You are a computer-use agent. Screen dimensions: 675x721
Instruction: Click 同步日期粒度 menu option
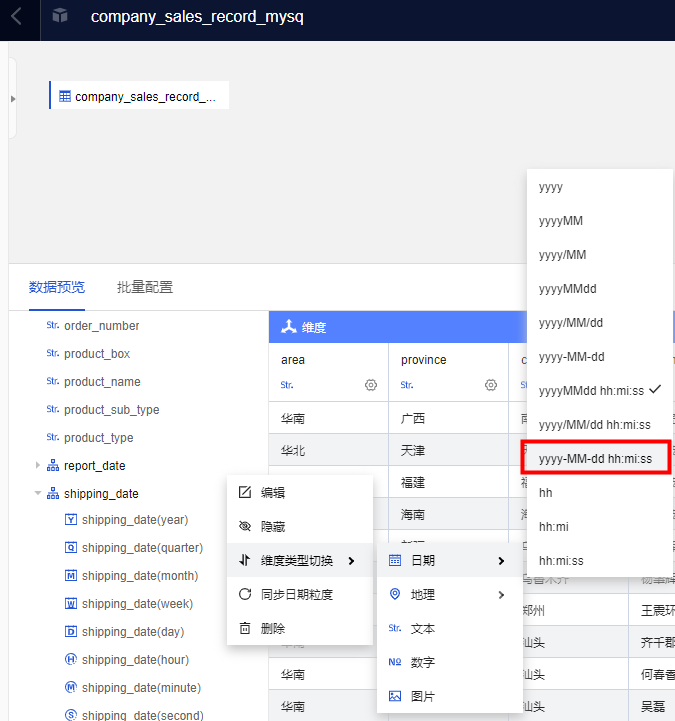tap(296, 594)
